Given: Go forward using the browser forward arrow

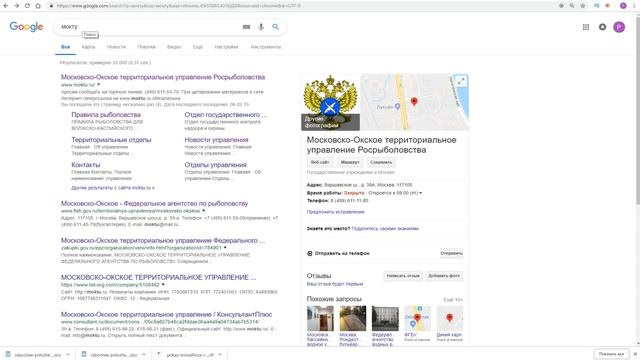Looking at the screenshot, I should point(16,6).
